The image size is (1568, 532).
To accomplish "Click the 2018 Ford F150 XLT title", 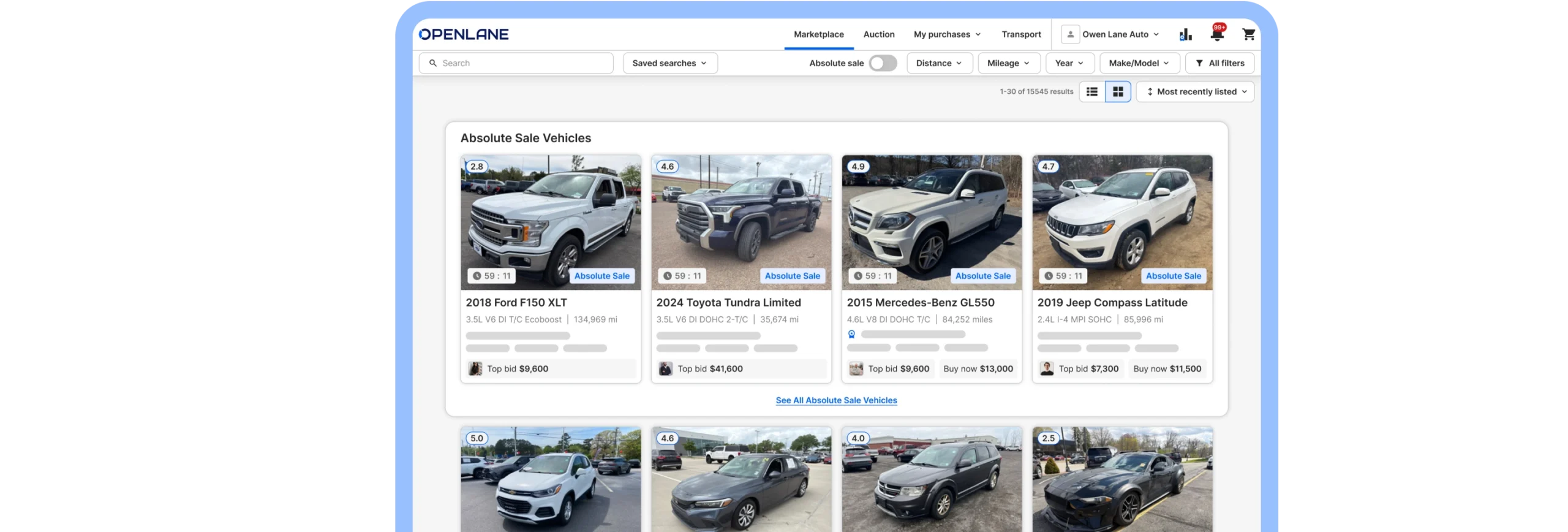I will tap(516, 303).
